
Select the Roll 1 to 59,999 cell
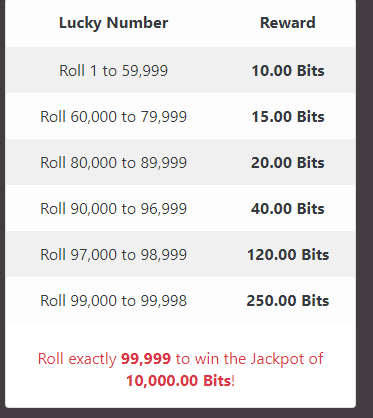pyautogui.click(x=113, y=71)
